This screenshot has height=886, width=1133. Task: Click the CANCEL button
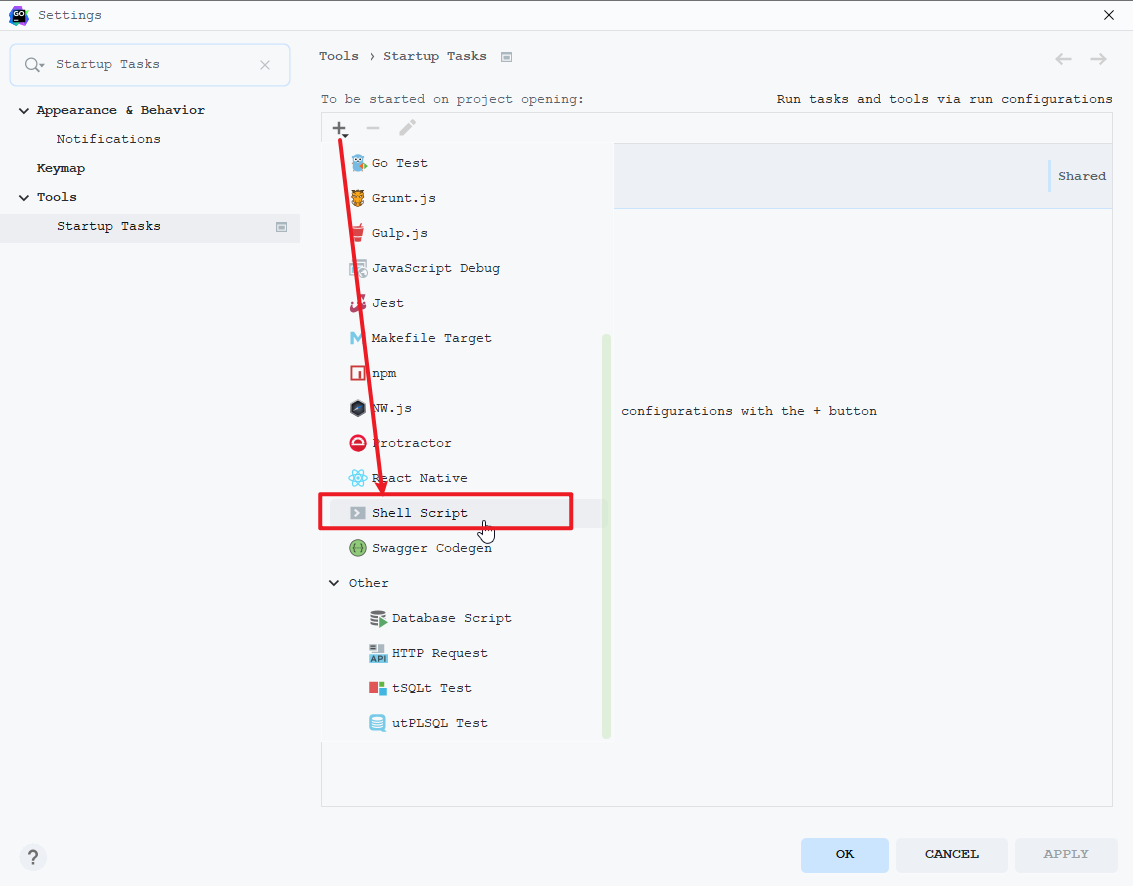point(952,855)
